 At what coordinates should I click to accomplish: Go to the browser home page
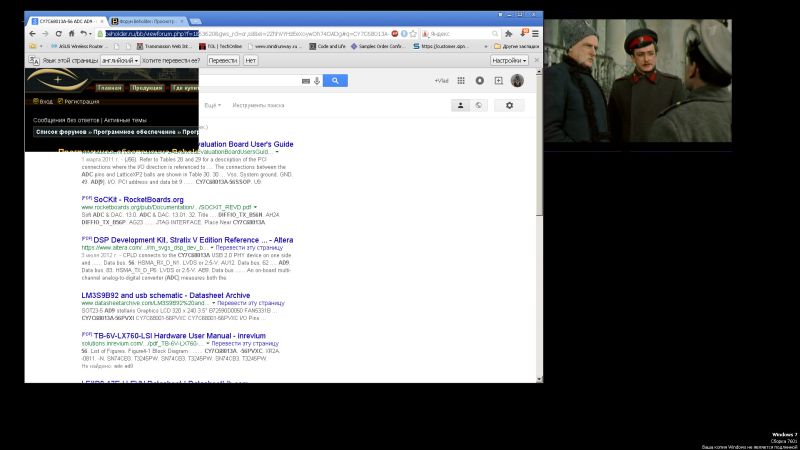71,33
